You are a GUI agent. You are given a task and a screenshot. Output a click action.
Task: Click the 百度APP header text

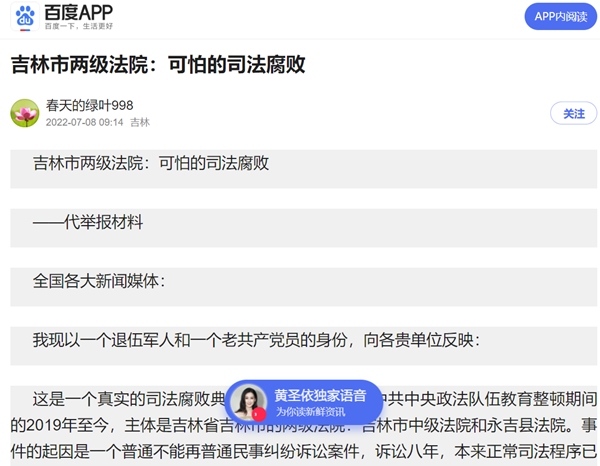coord(76,12)
